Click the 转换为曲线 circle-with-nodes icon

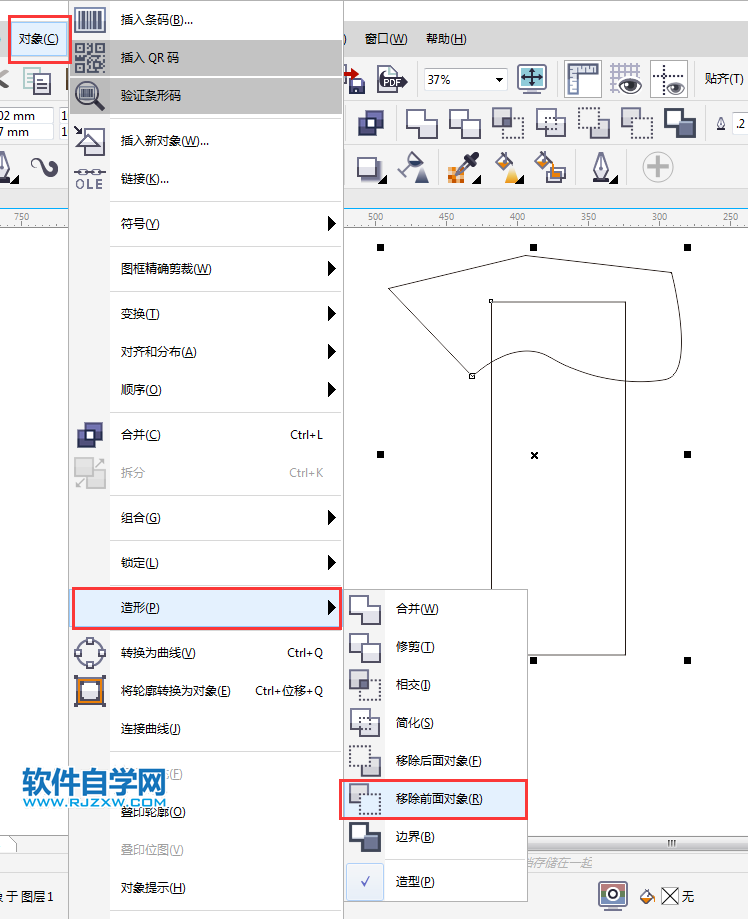coord(90,653)
